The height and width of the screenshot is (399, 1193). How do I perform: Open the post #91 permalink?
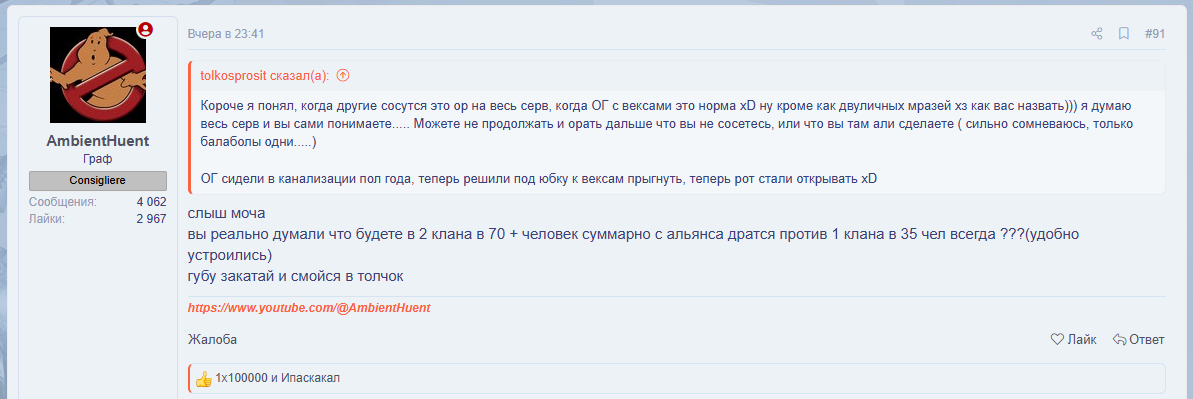pyautogui.click(x=1154, y=34)
